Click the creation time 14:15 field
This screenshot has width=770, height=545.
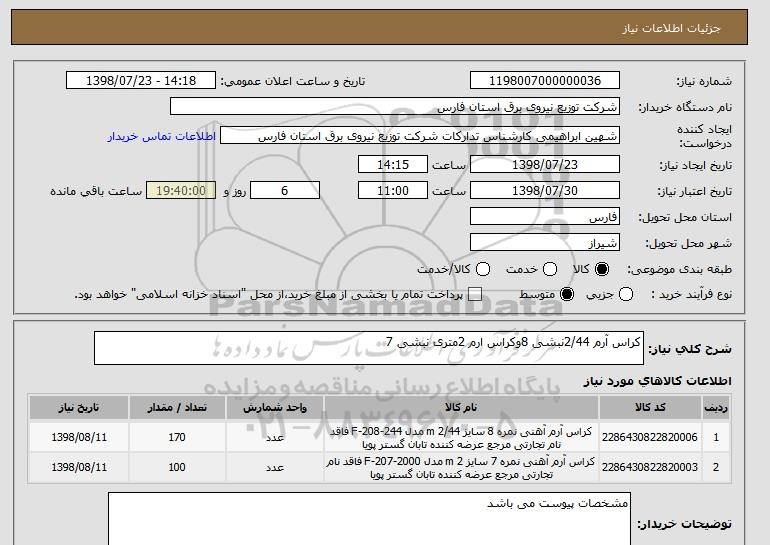click(393, 164)
